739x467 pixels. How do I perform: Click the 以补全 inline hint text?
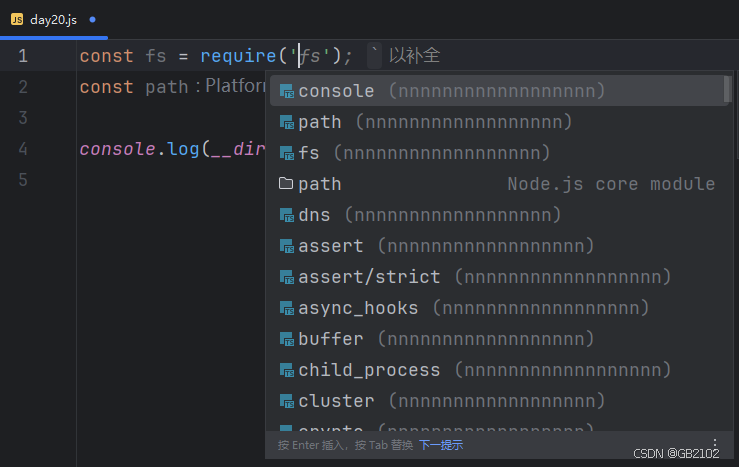[414, 56]
